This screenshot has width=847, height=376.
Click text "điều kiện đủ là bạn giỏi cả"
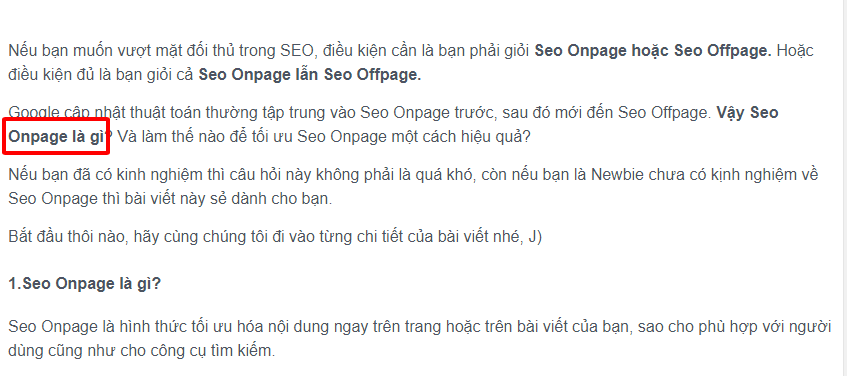[101, 75]
